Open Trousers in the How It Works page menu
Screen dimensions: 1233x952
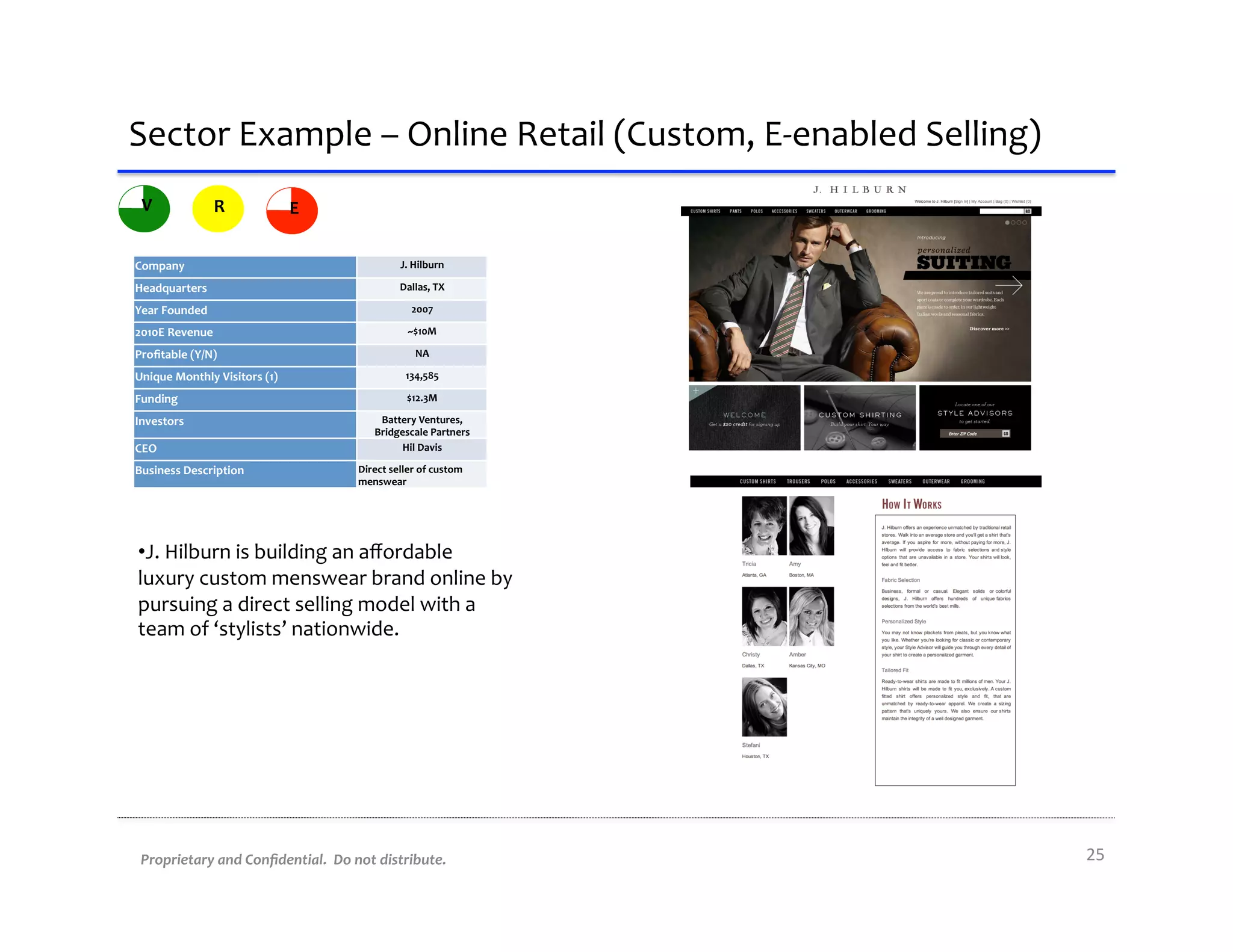pyautogui.click(x=798, y=481)
